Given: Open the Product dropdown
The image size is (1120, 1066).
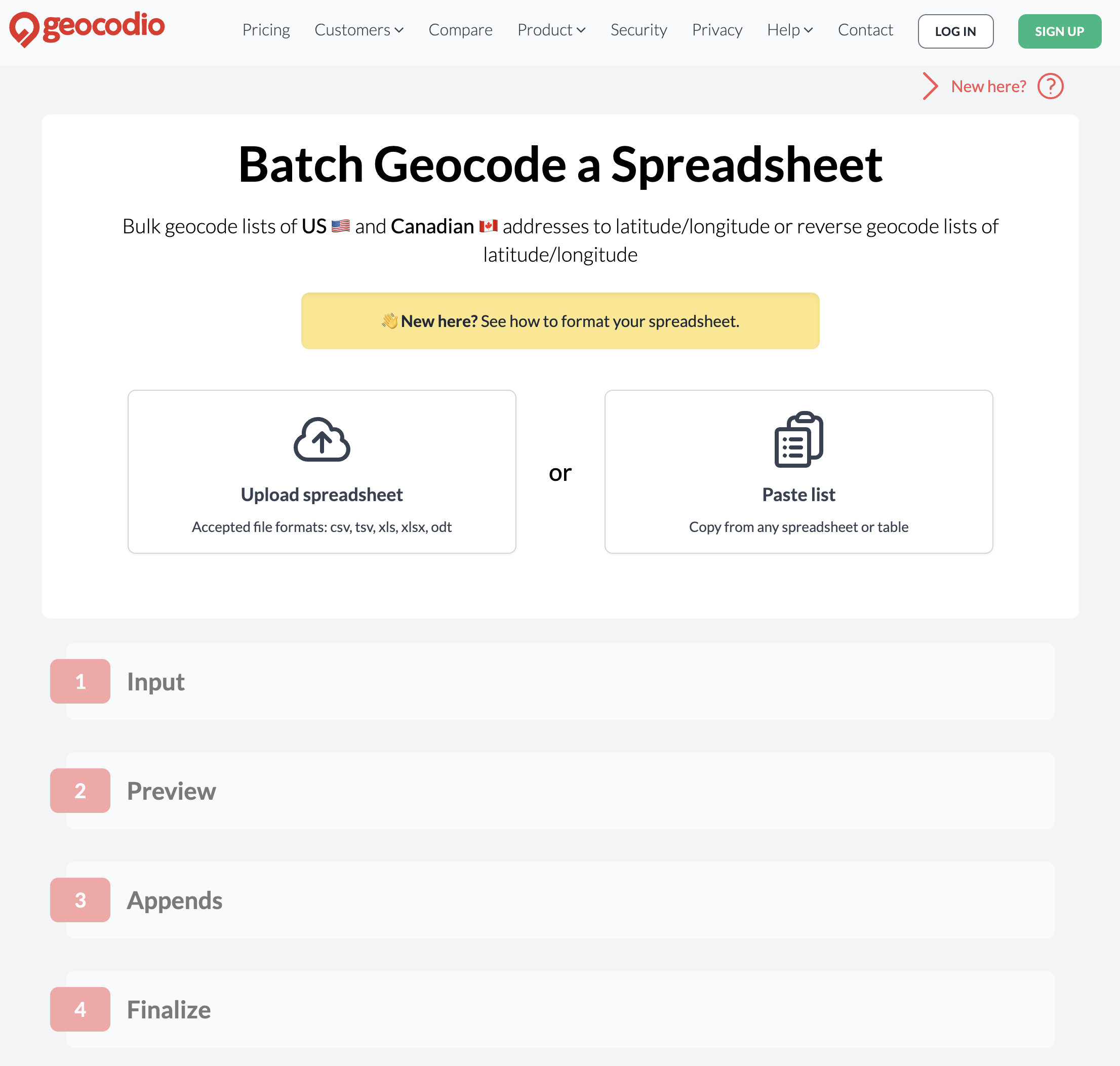Looking at the screenshot, I should coord(550,31).
